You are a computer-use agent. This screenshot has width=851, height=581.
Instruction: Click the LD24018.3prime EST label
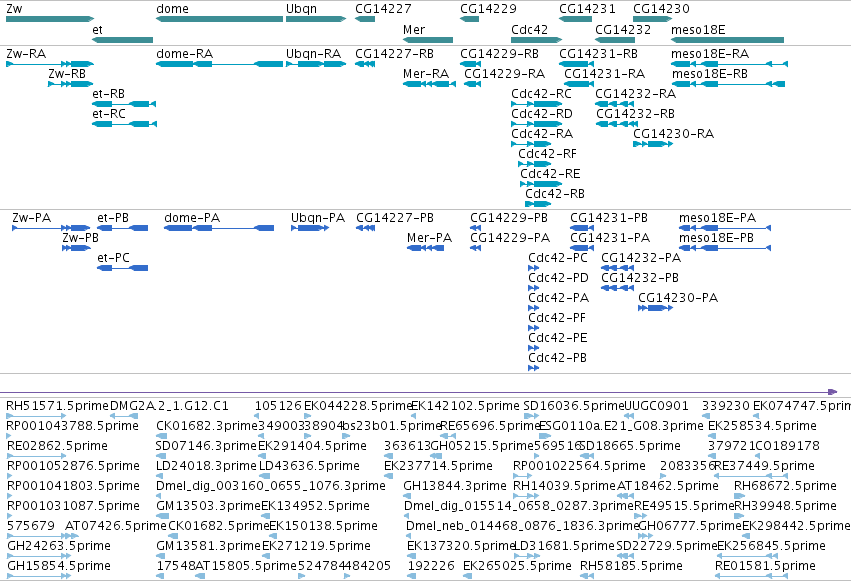click(x=206, y=466)
